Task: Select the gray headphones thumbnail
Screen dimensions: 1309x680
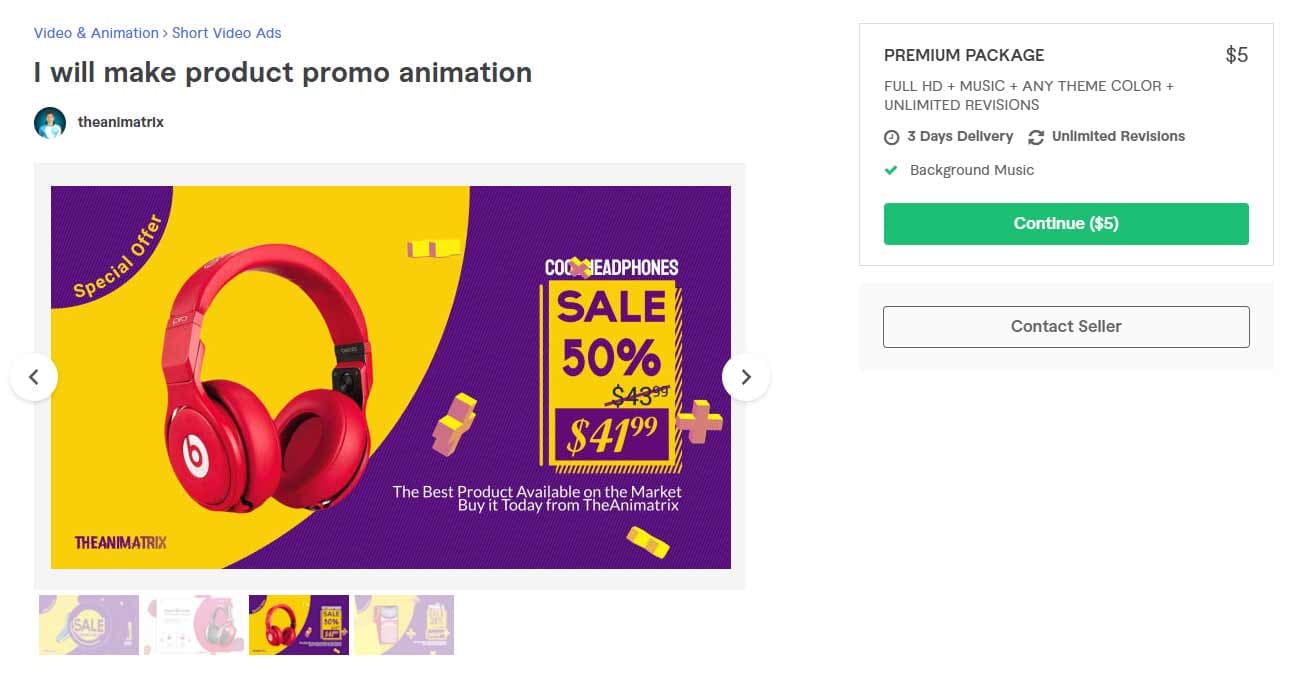Action: [194, 625]
